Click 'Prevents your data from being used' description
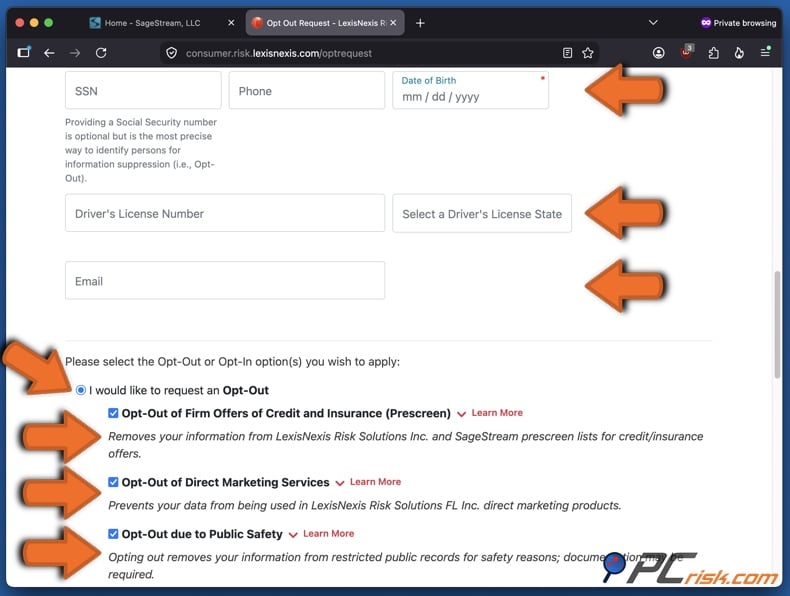The width and height of the screenshot is (790, 596). click(365, 505)
